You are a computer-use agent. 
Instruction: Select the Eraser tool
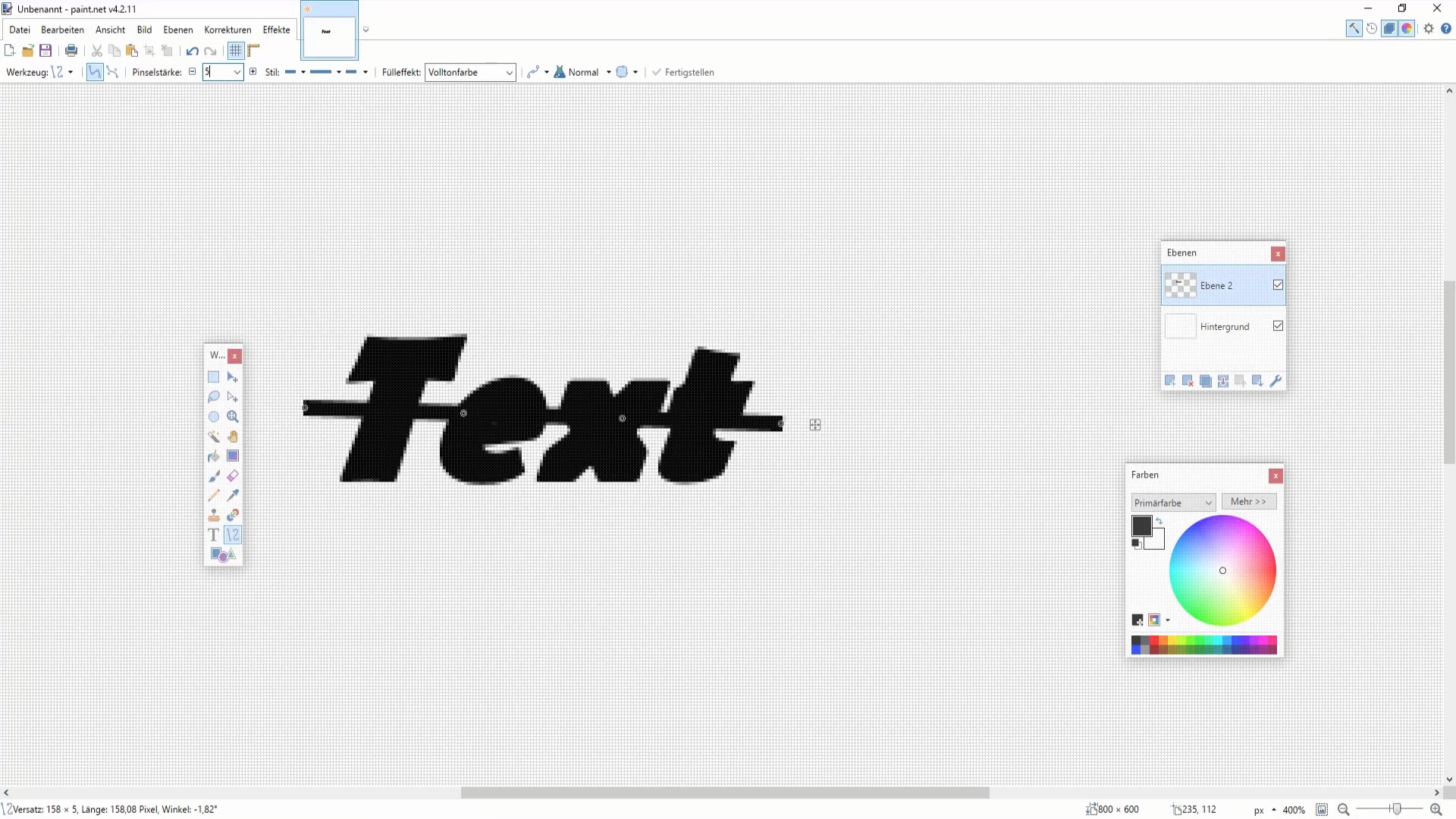pos(233,476)
